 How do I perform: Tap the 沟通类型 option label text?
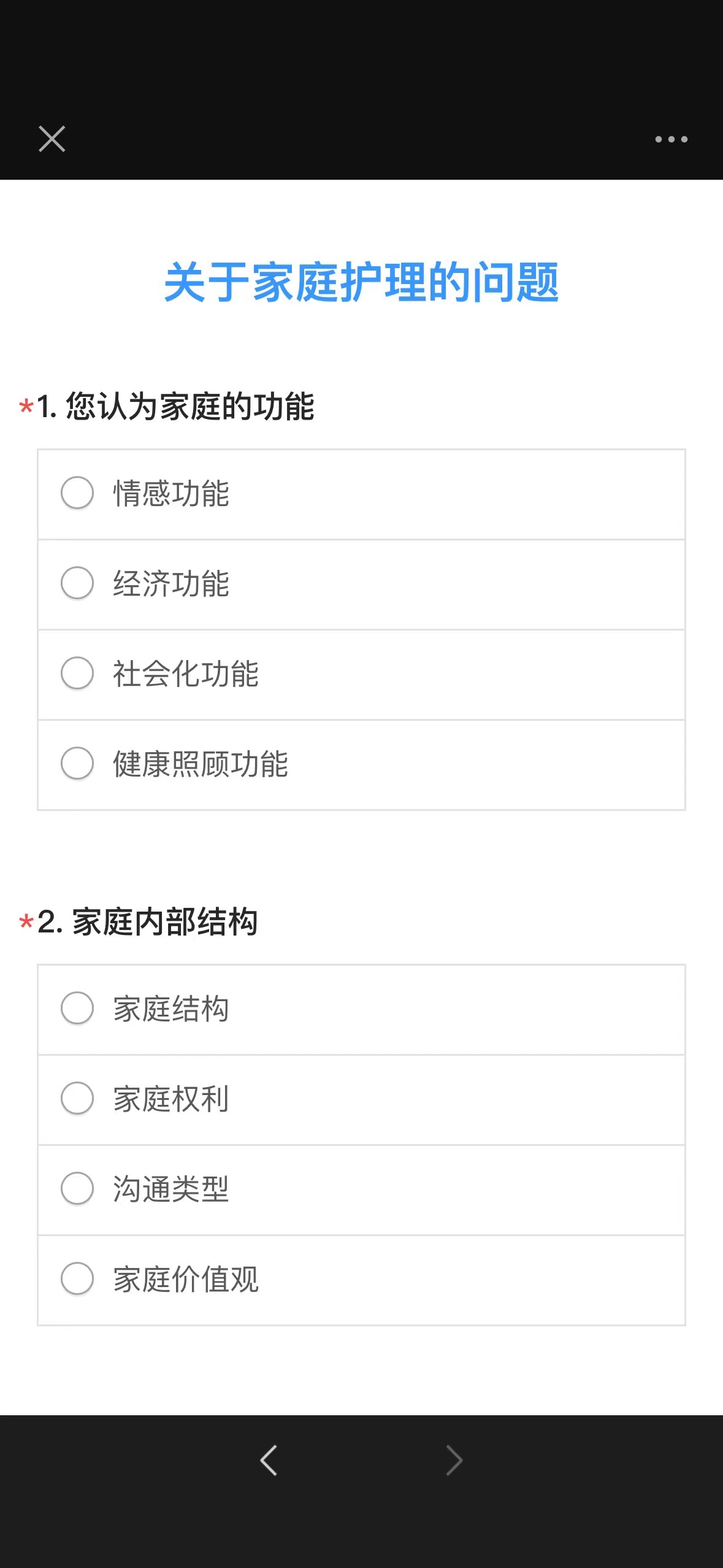coord(171,1189)
